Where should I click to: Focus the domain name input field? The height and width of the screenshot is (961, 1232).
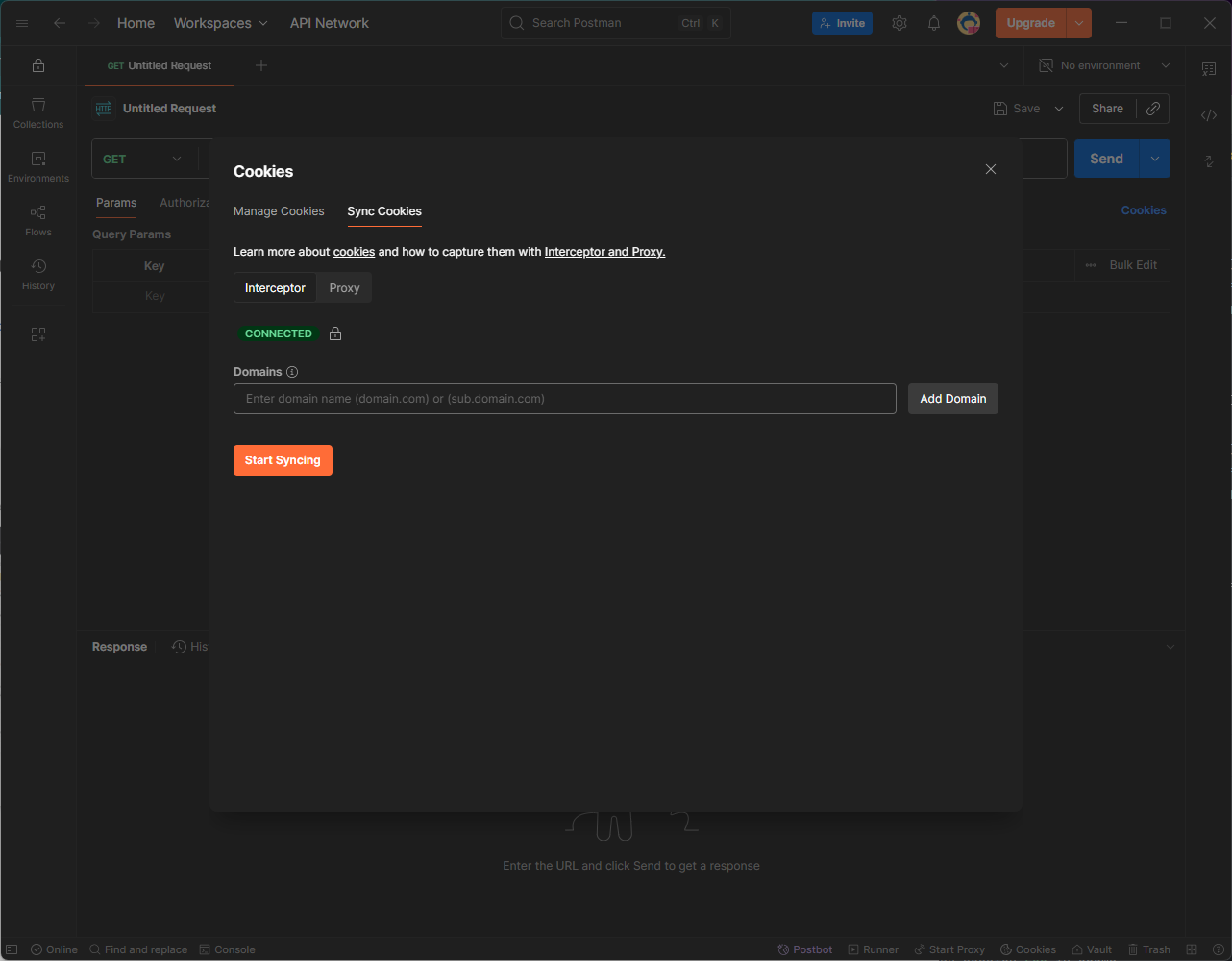[x=564, y=399]
